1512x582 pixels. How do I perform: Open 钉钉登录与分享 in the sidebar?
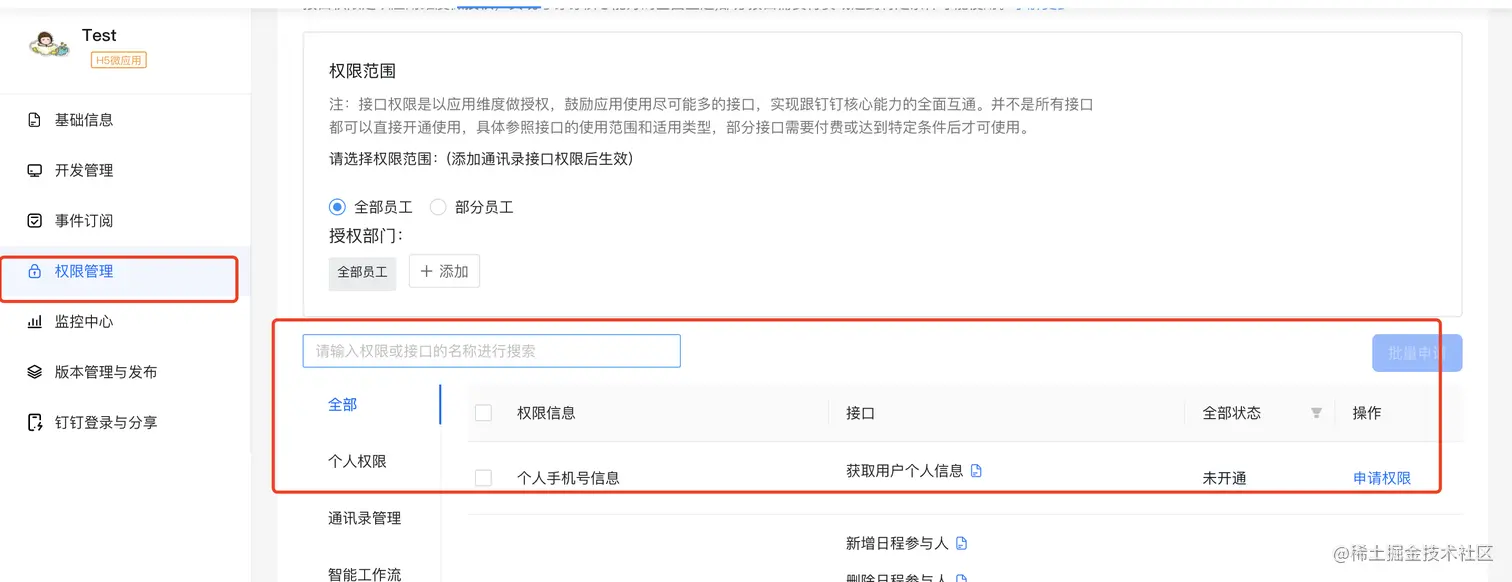tap(106, 423)
